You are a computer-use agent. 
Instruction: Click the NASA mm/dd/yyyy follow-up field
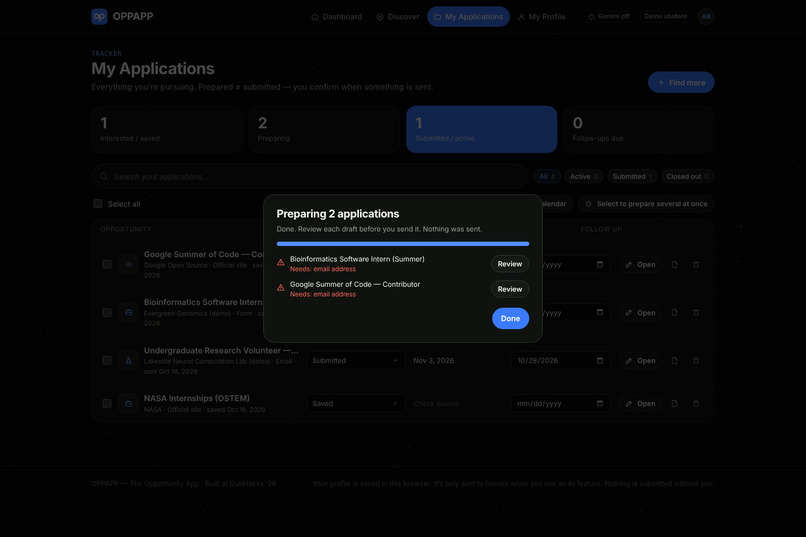(x=560, y=403)
